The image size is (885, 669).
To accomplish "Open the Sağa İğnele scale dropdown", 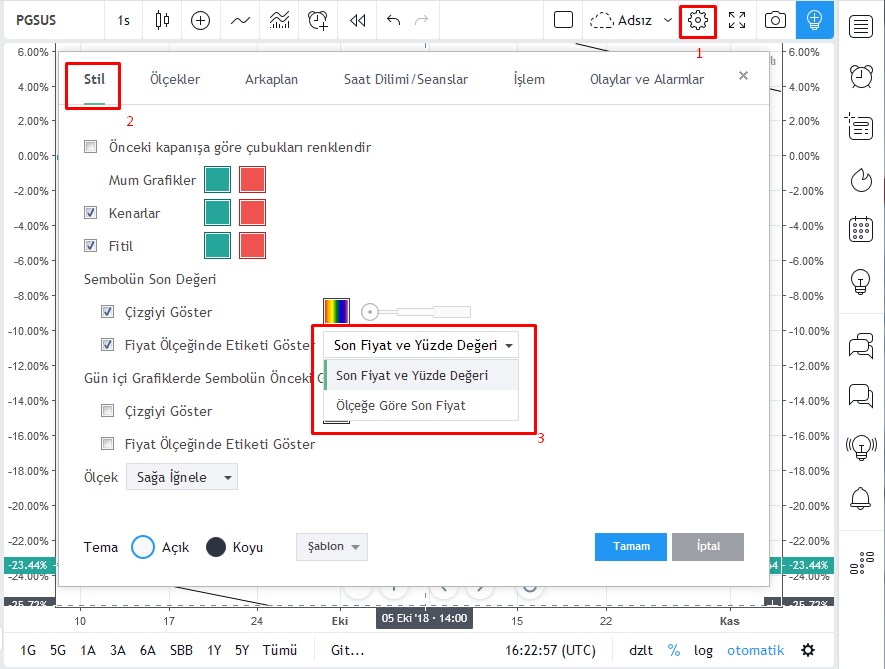I will pos(182,477).
